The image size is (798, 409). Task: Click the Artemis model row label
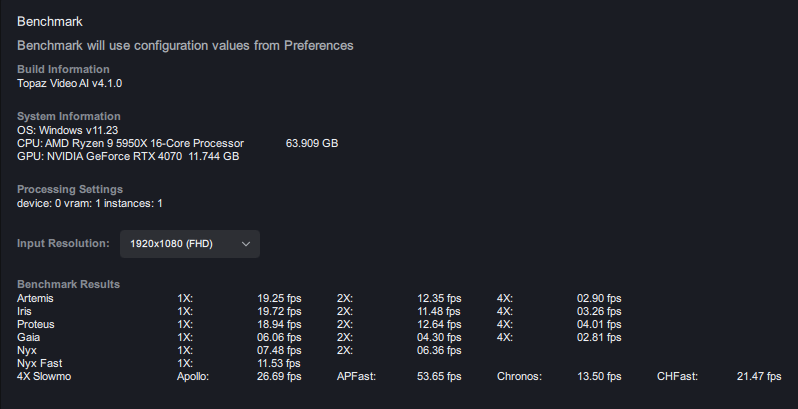click(35, 298)
